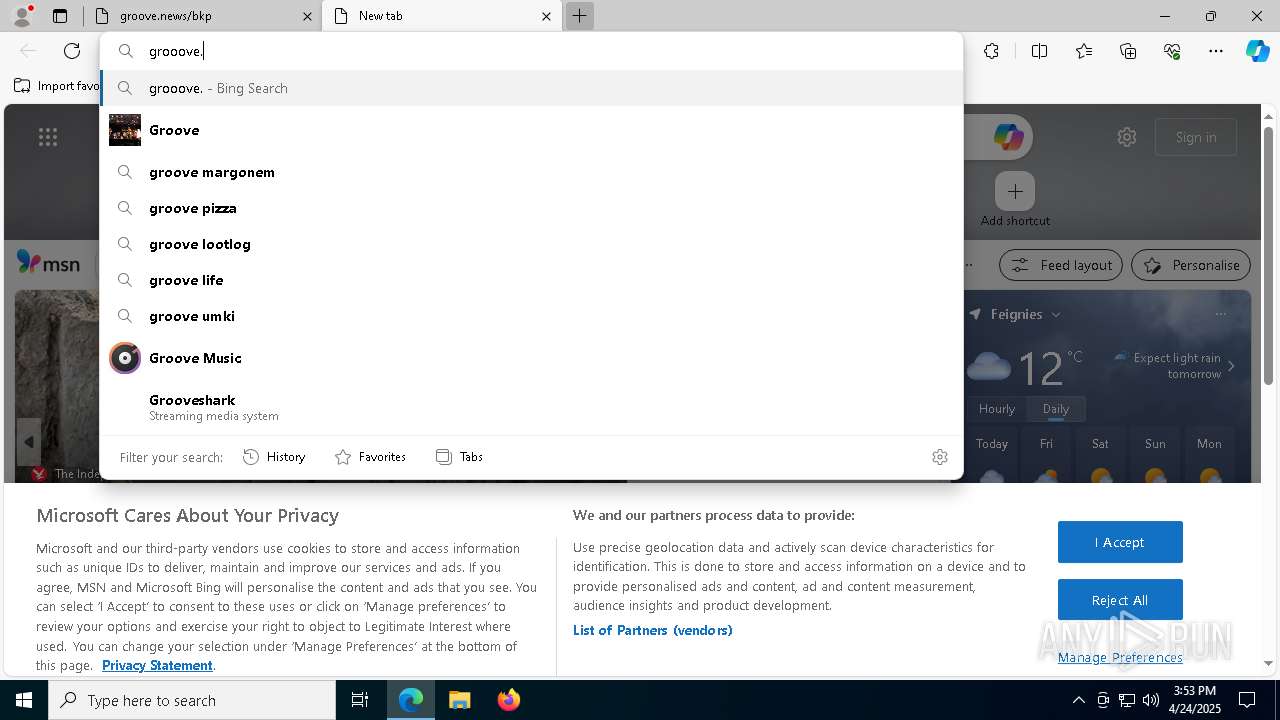Image resolution: width=1280 pixels, height=720 pixels.
Task: Pick the 'groove margonem' suggestion
Action: [x=531, y=172]
